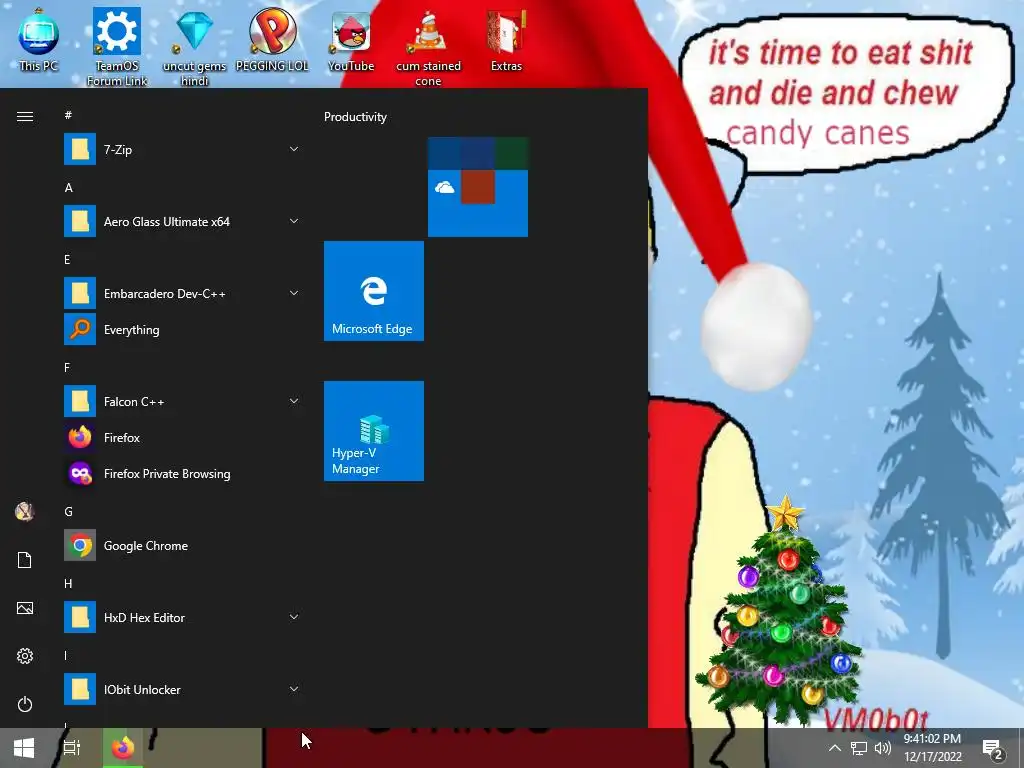Click the Hyper-V Manager tile

coord(374,431)
